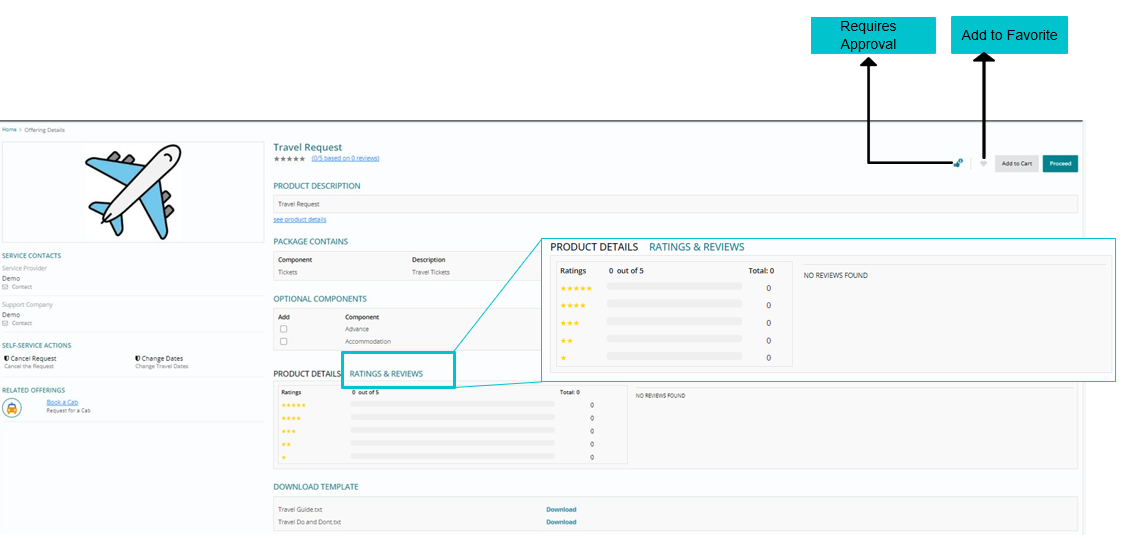Click the shield icon beside Change Dates

(138, 358)
